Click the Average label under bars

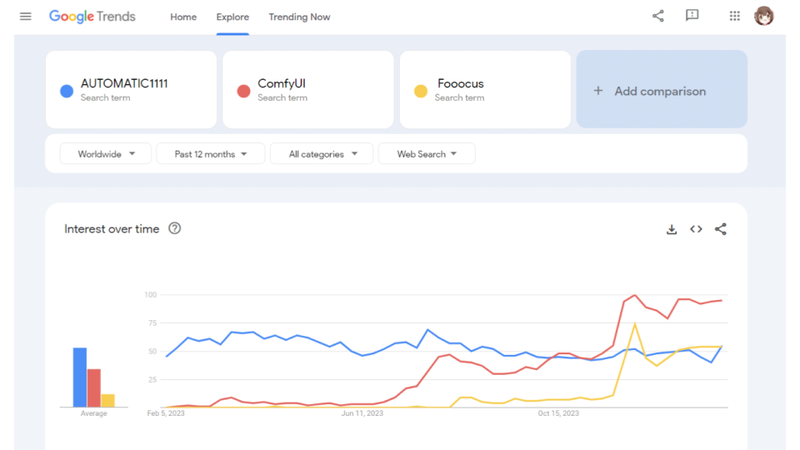(x=94, y=413)
